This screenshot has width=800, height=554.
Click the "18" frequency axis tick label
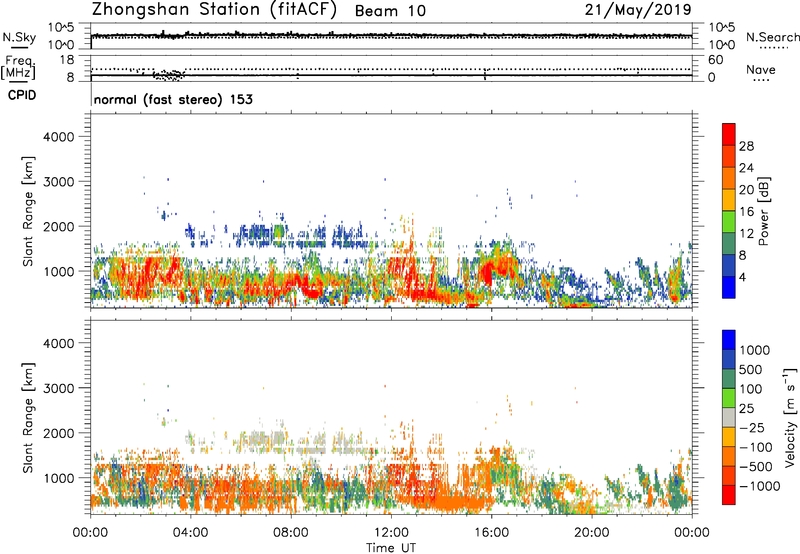[67, 60]
